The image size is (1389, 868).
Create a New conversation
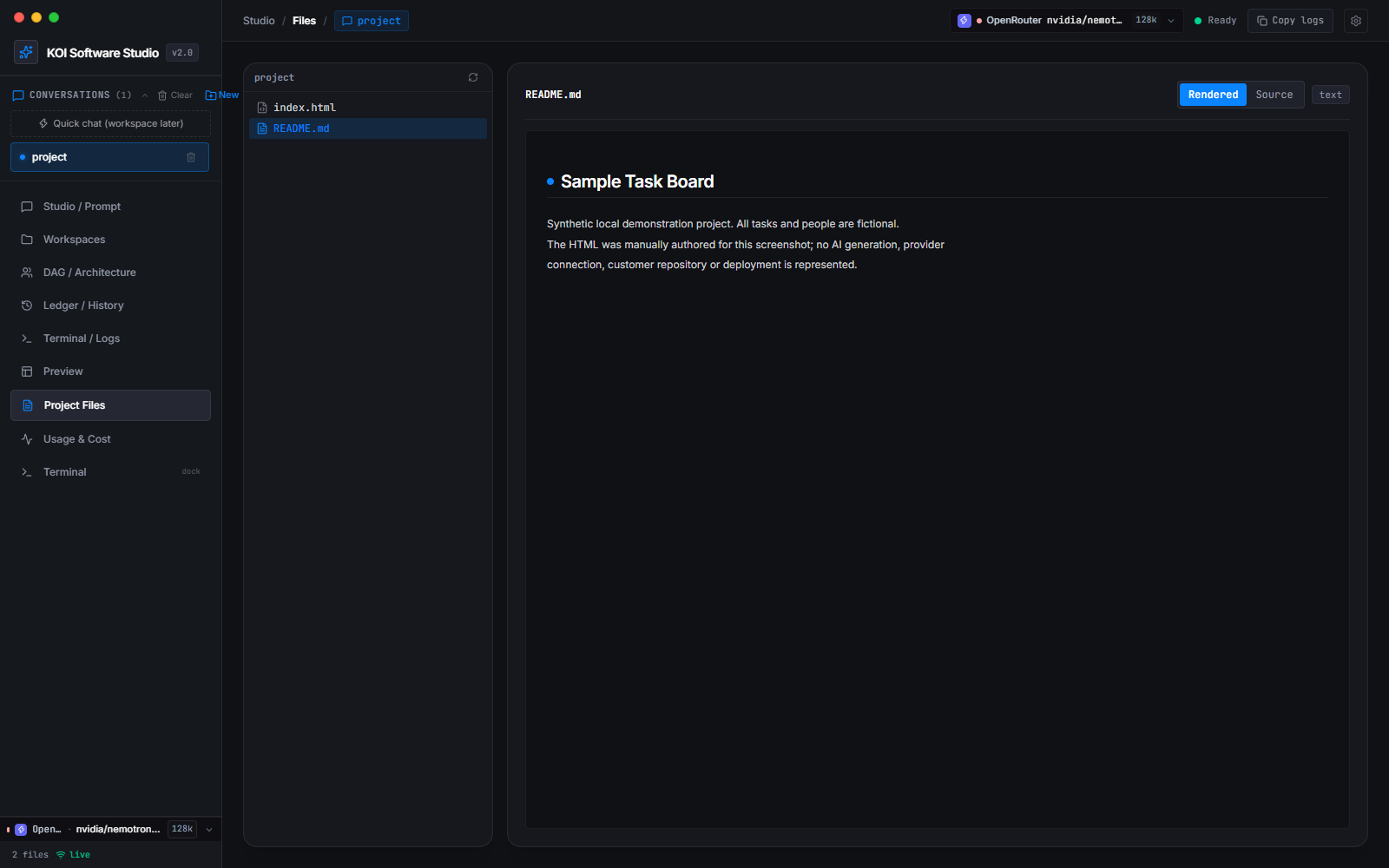click(x=222, y=95)
